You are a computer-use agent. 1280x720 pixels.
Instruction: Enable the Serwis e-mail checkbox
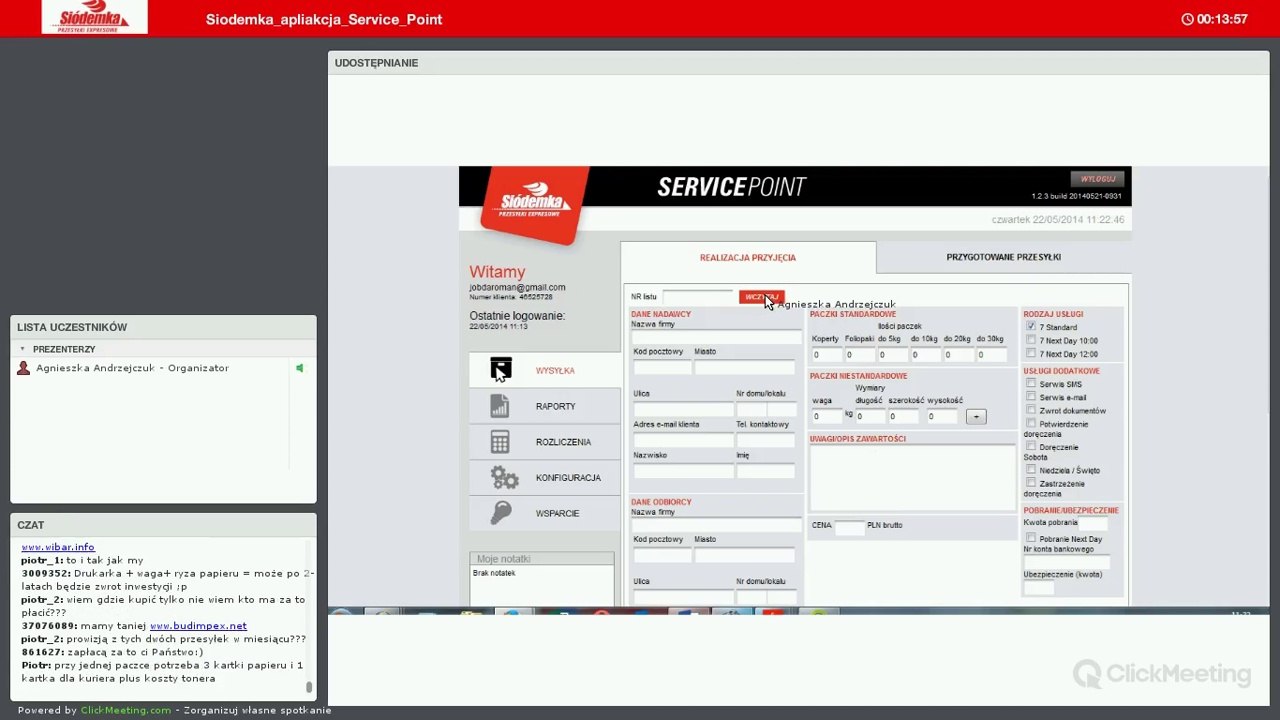tap(1031, 397)
